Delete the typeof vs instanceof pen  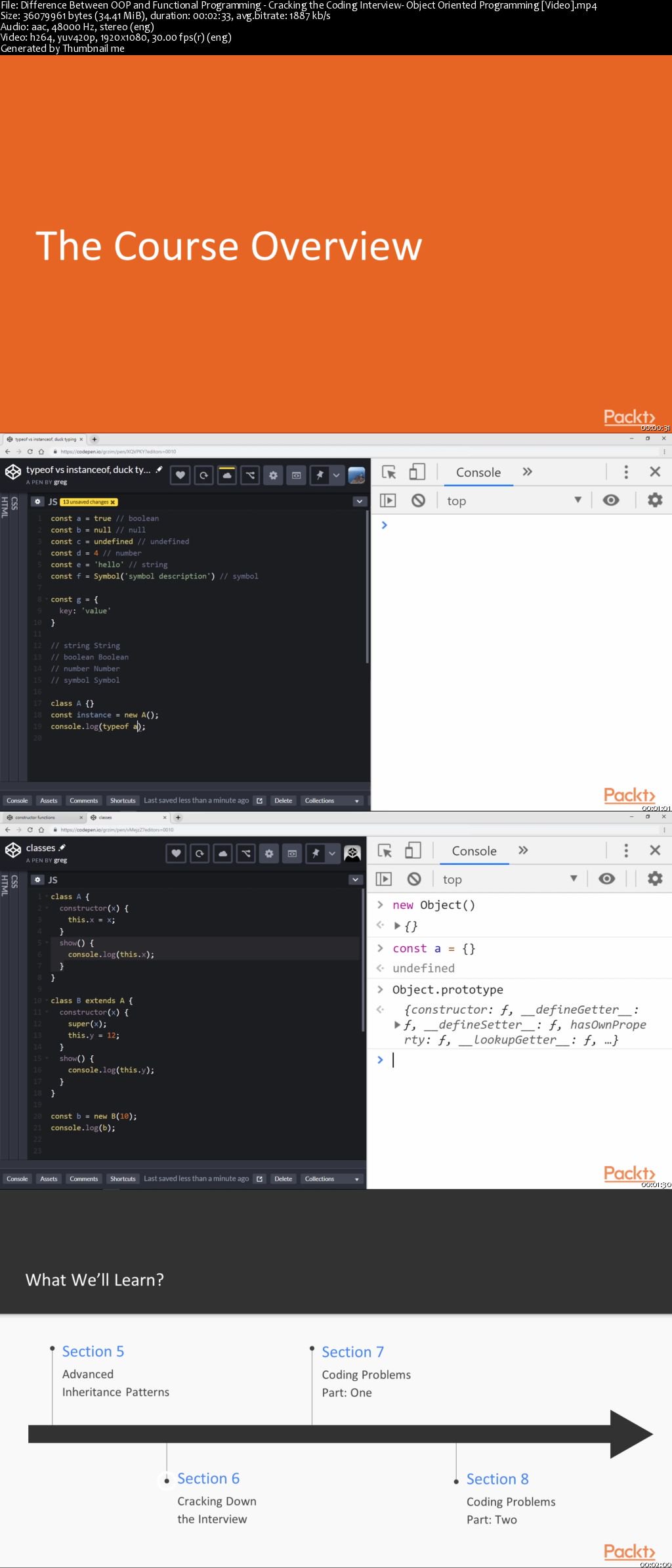click(x=283, y=800)
